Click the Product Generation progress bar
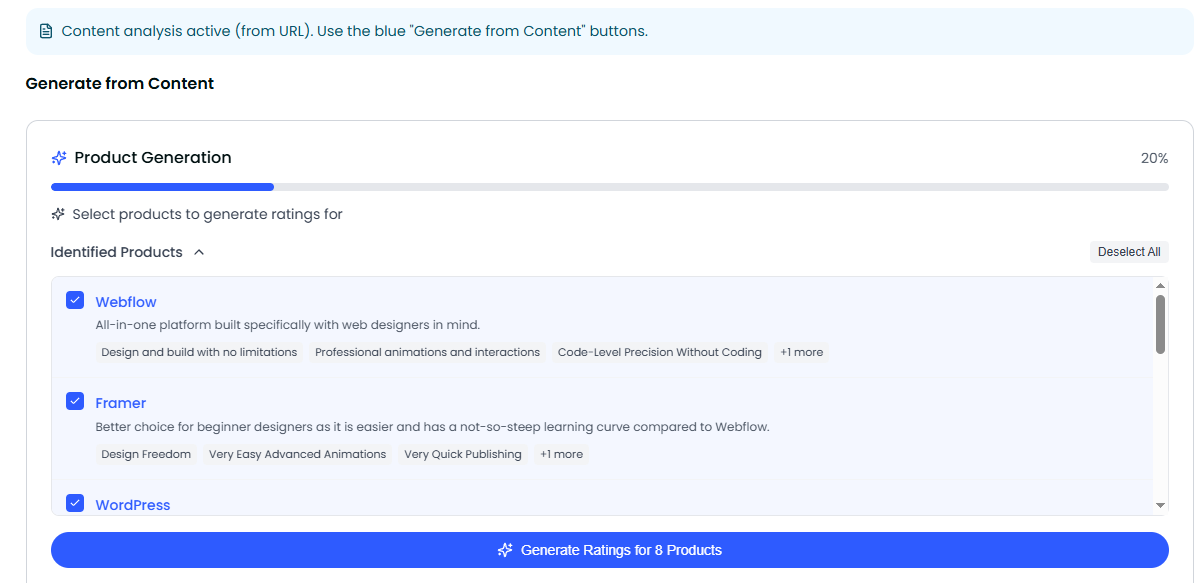The width and height of the screenshot is (1195, 583). pos(610,186)
